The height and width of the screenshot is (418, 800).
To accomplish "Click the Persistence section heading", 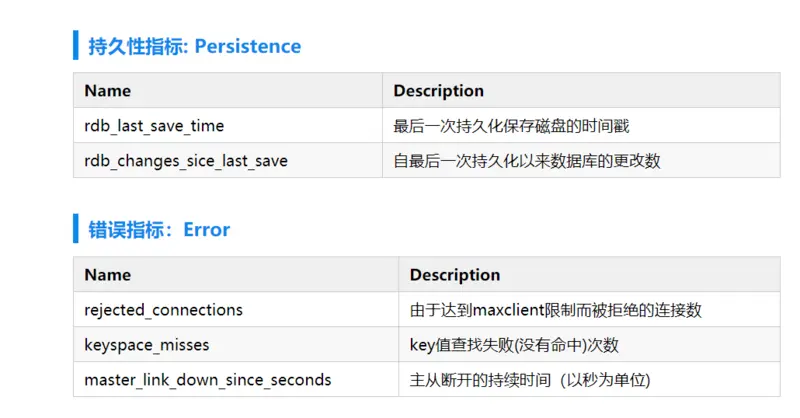I will (194, 46).
